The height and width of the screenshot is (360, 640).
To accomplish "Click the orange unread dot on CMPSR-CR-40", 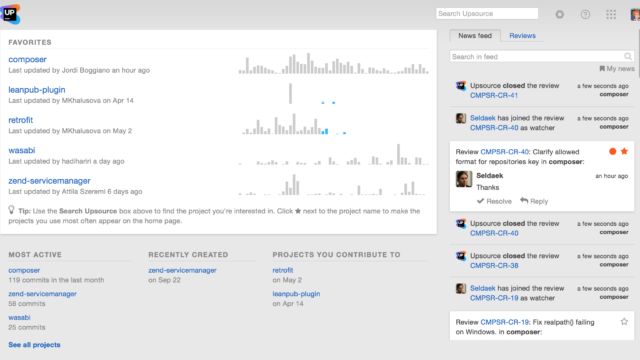I will [x=612, y=151].
